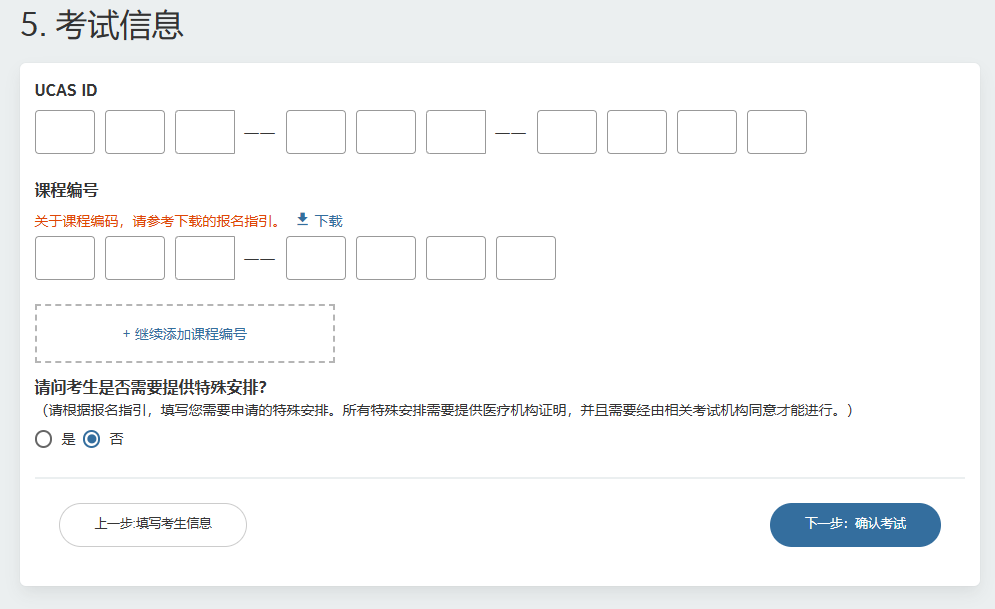Click the second 课程编号 input box
Image resolution: width=995 pixels, height=609 pixels.
pyautogui.click(x=134, y=257)
